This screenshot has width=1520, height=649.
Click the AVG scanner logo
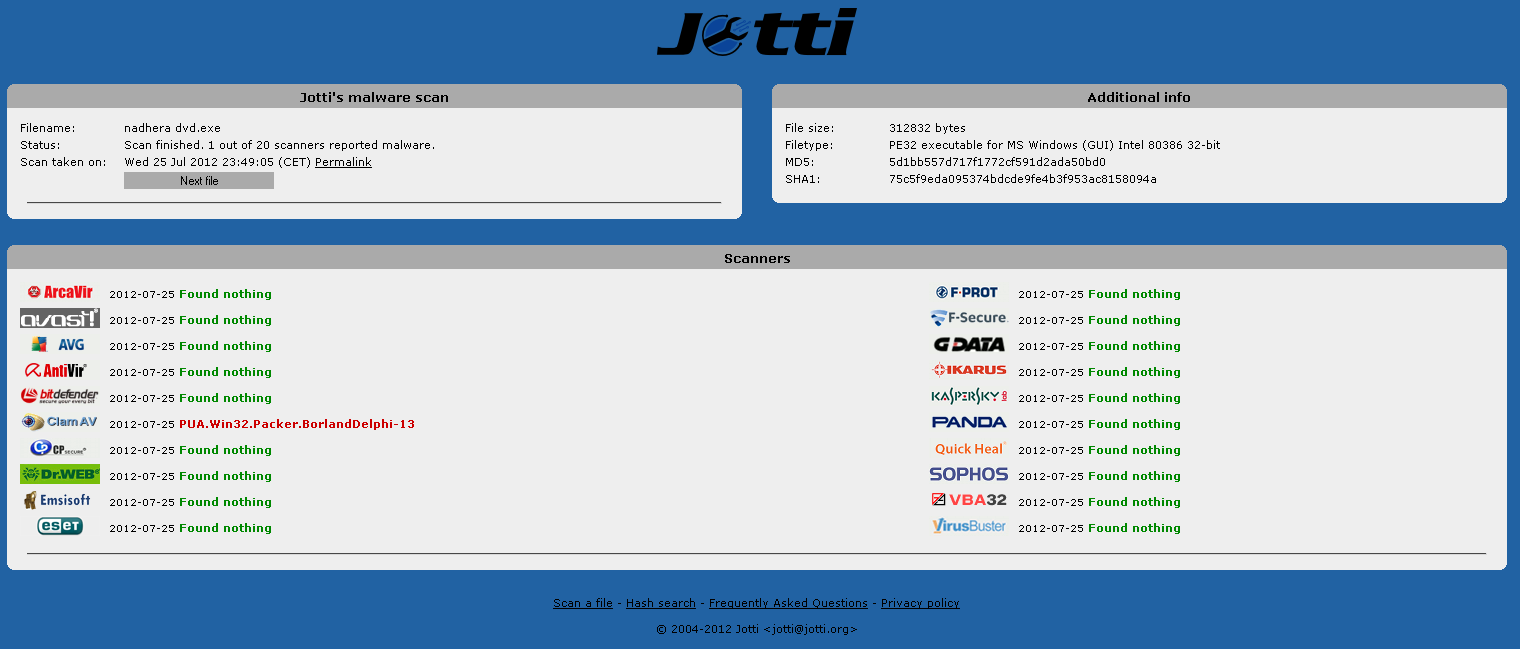[x=58, y=344]
